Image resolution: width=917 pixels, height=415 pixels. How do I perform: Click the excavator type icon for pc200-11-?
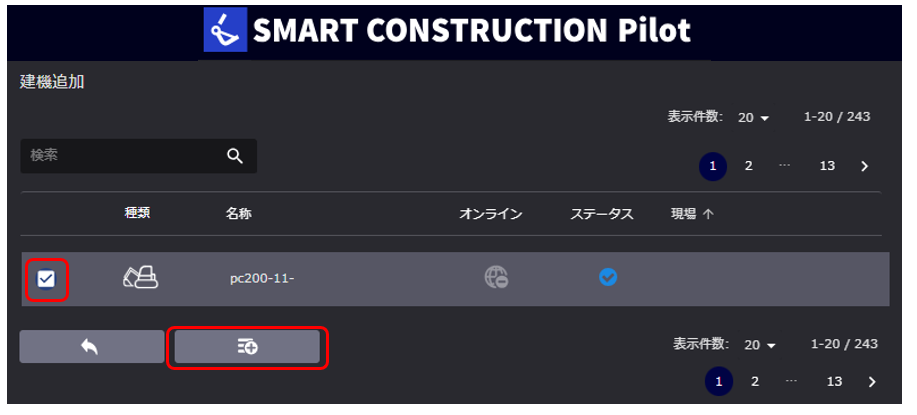(x=141, y=277)
